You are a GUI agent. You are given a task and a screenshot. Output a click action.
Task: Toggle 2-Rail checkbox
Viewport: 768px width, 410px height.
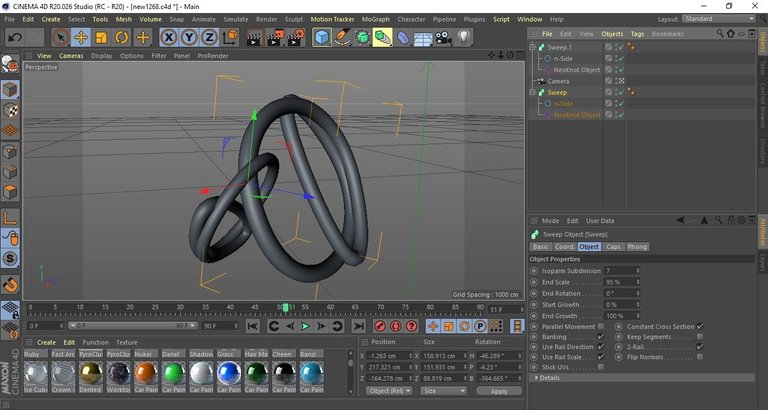[x=700, y=347]
